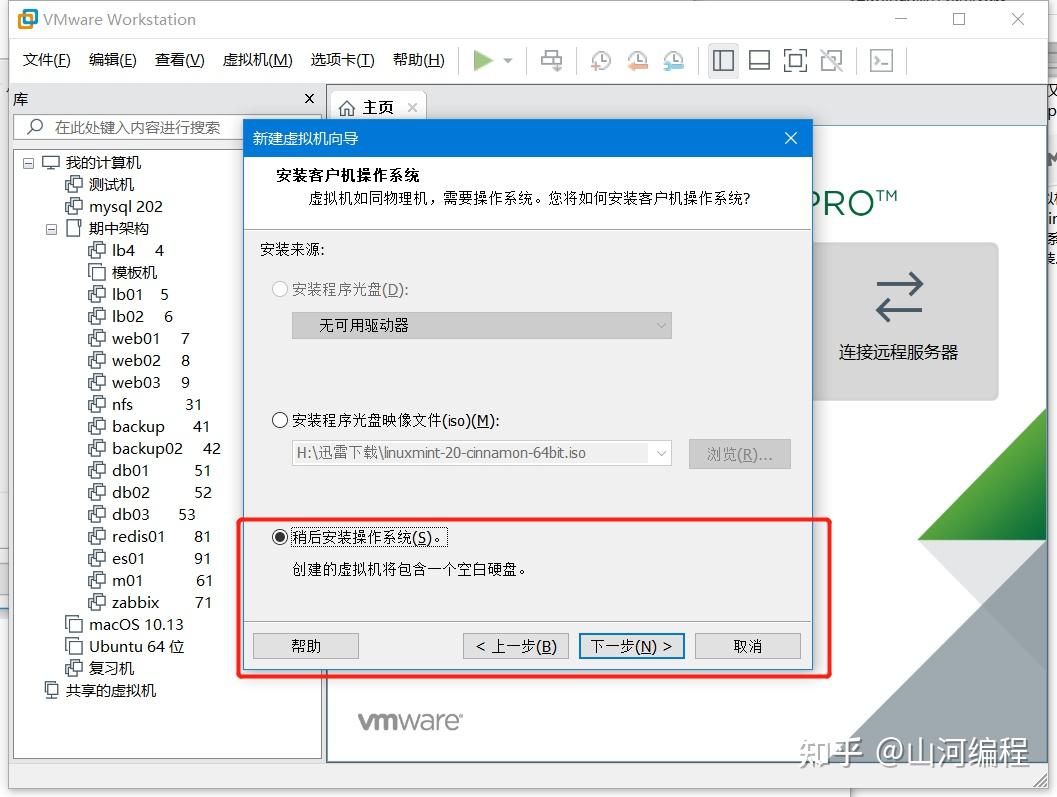Select the web01 virtual machine
This screenshot has width=1057, height=797.
click(139, 338)
